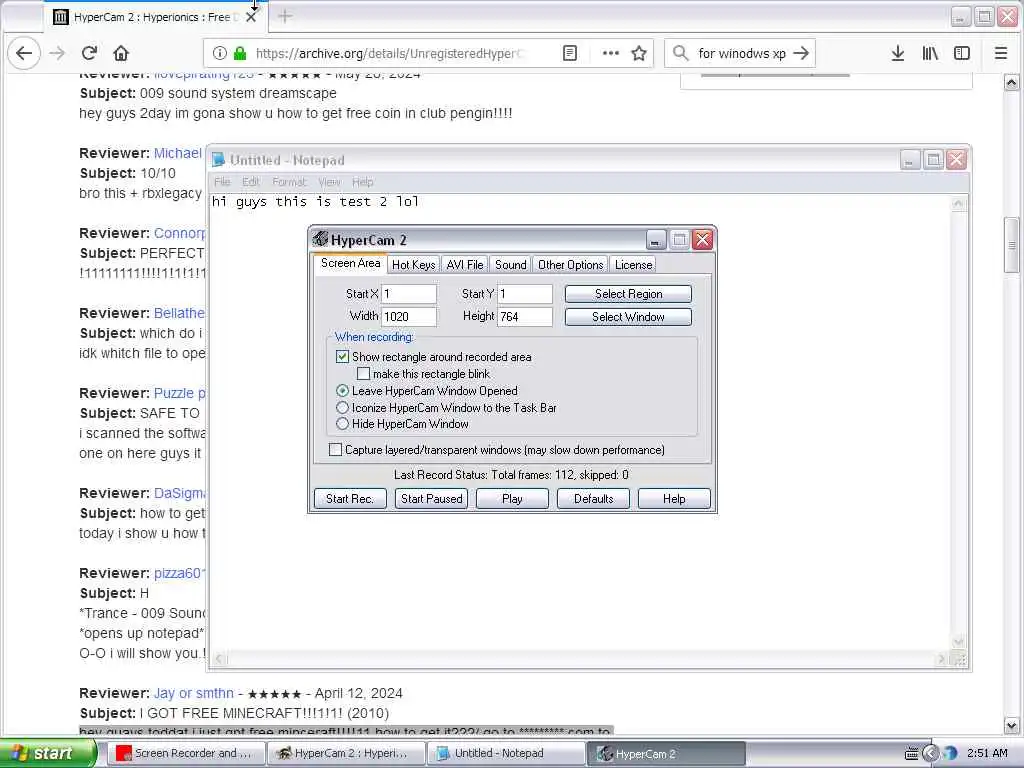The height and width of the screenshot is (768, 1024).
Task: Select Hide HyperCam Window option
Action: 342,424
